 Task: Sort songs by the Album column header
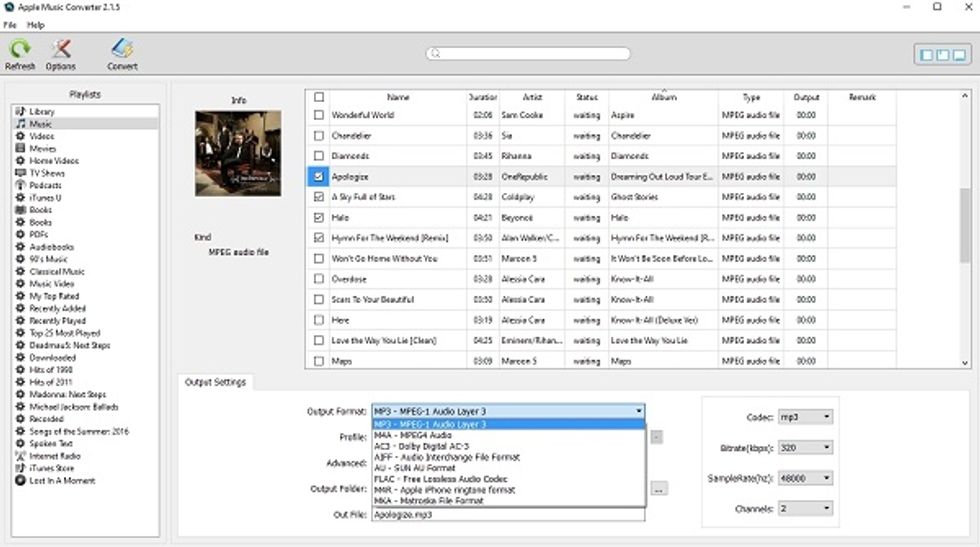(x=664, y=97)
